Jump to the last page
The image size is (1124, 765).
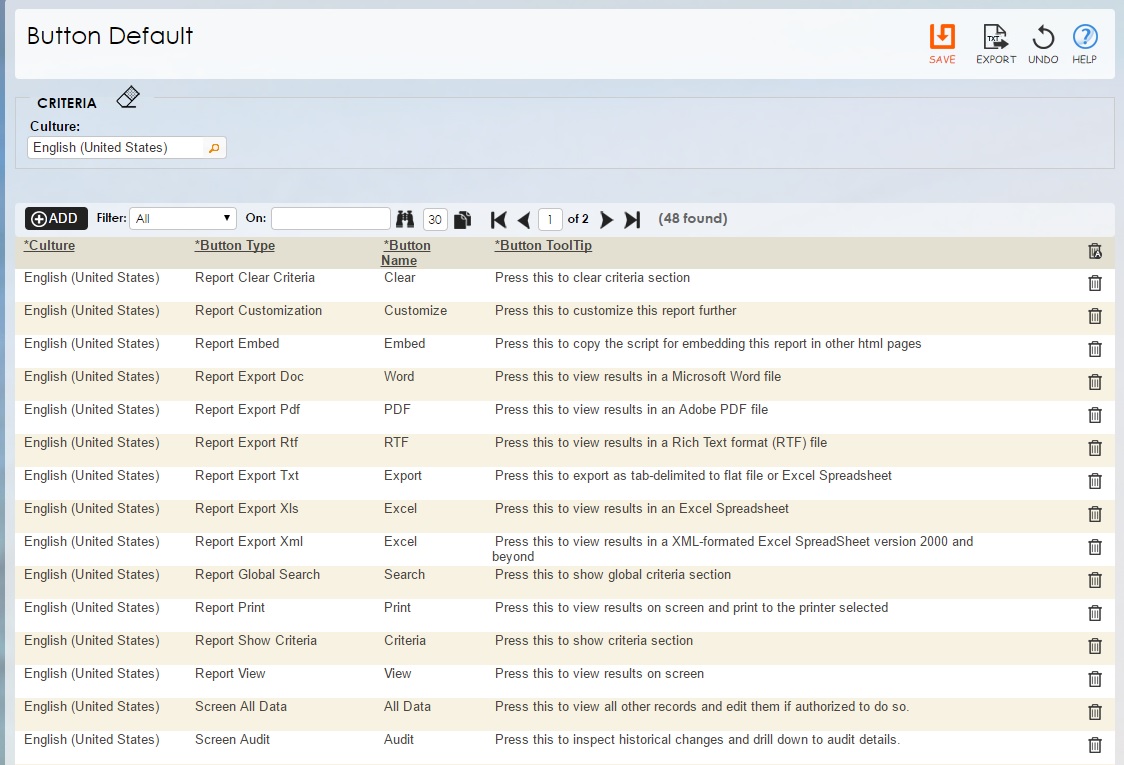point(632,219)
